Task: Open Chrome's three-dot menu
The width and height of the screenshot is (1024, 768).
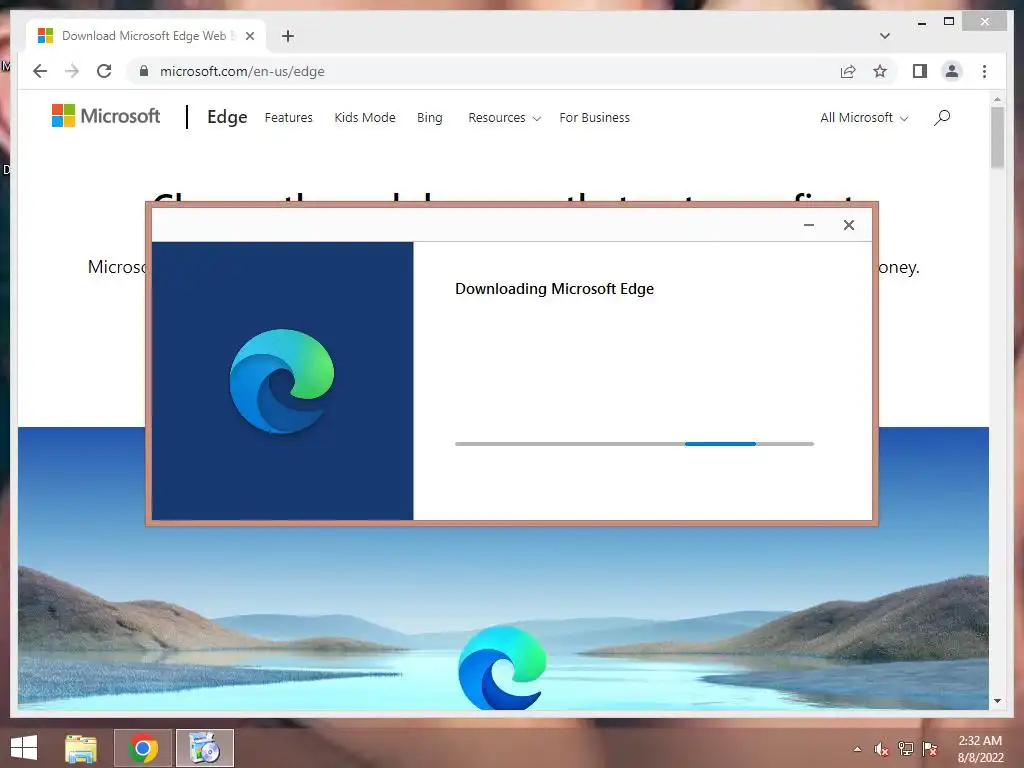Action: coord(984,71)
